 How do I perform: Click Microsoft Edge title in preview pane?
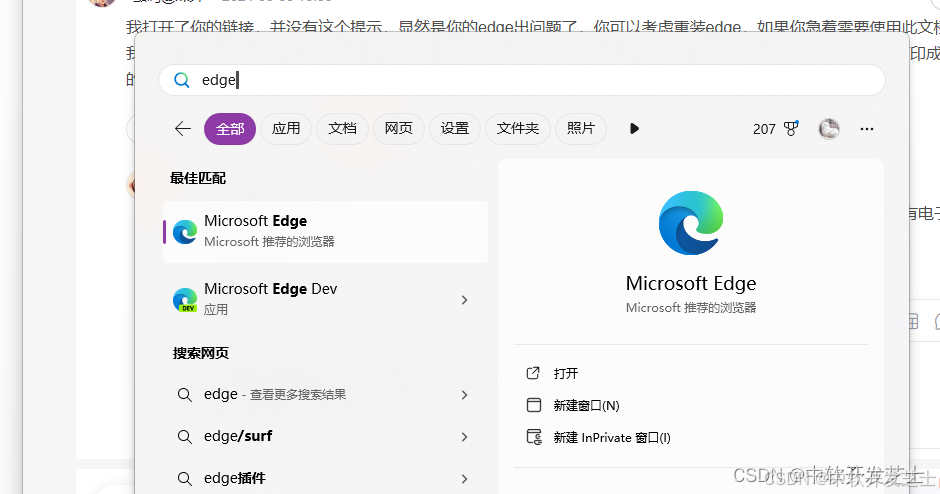(x=691, y=283)
